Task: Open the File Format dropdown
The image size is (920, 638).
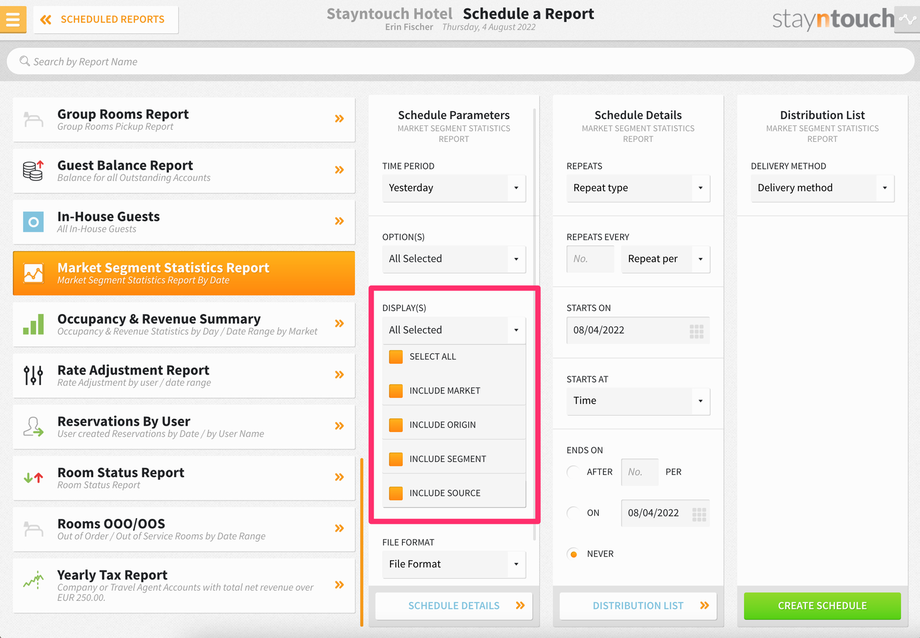Action: pos(454,564)
